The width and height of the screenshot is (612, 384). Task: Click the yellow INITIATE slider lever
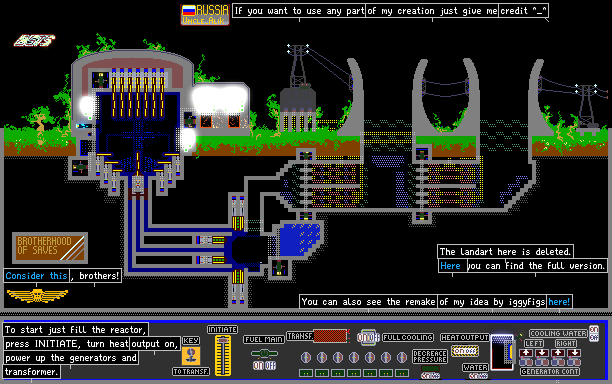pyautogui.click(x=223, y=356)
